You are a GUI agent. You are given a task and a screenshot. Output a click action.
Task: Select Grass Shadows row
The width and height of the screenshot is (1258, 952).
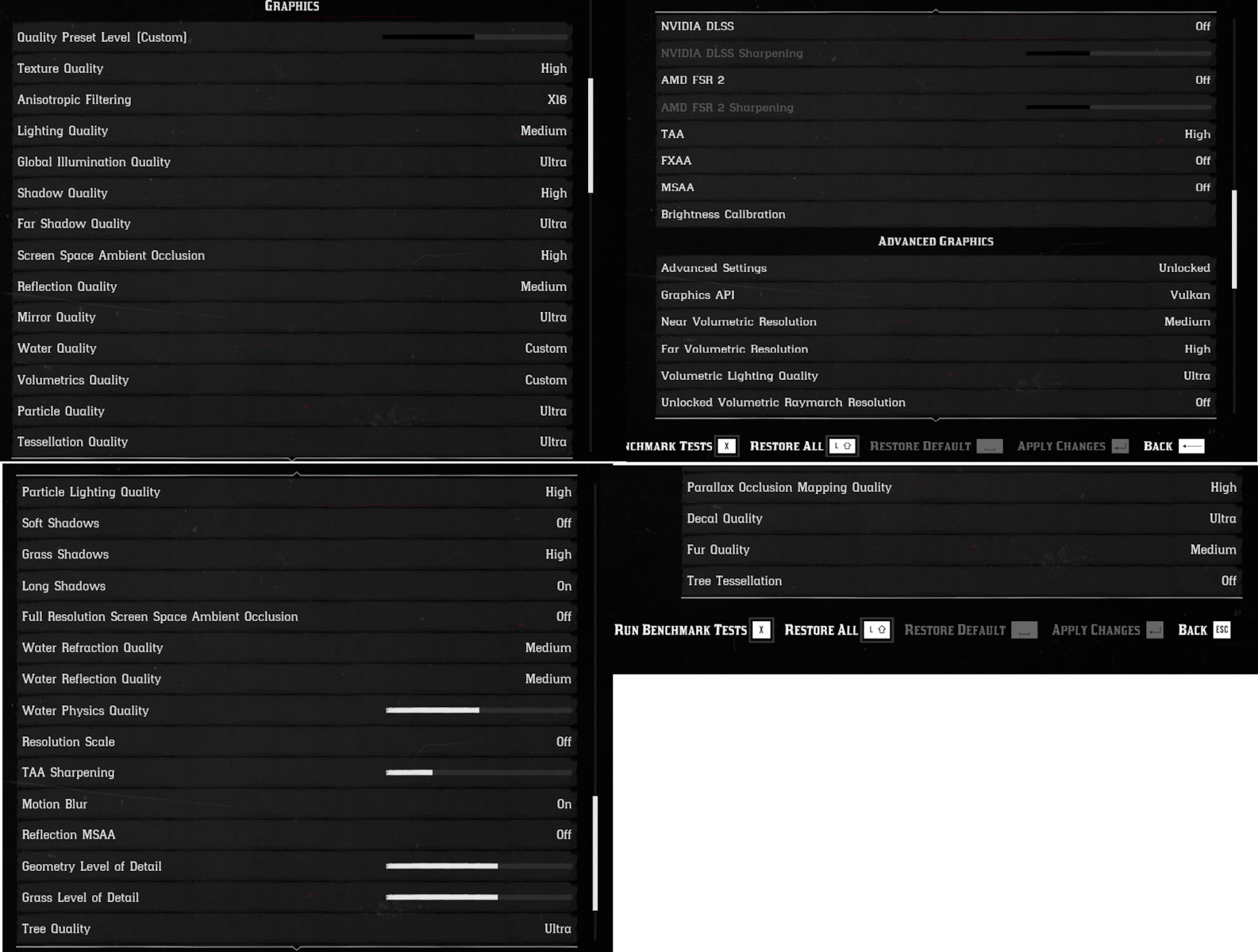click(297, 555)
